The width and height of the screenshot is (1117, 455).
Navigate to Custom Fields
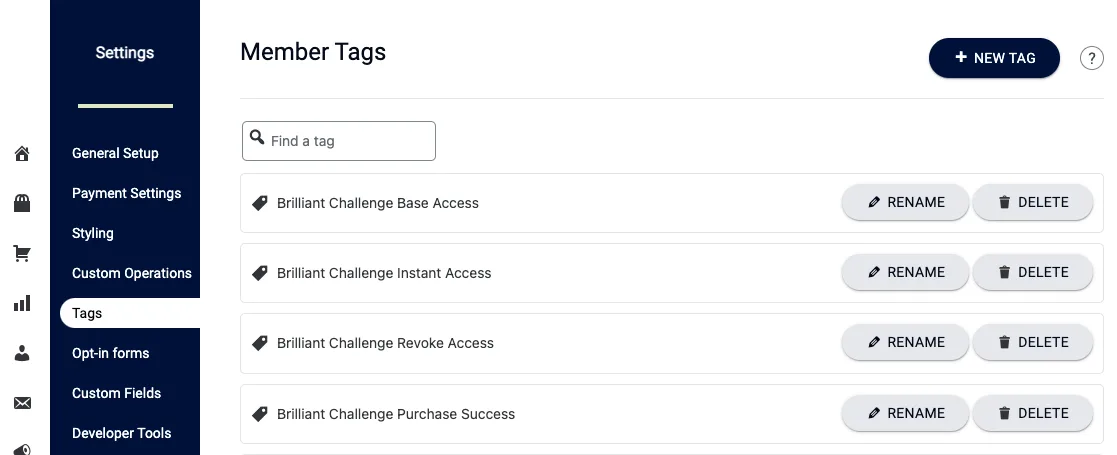point(116,393)
